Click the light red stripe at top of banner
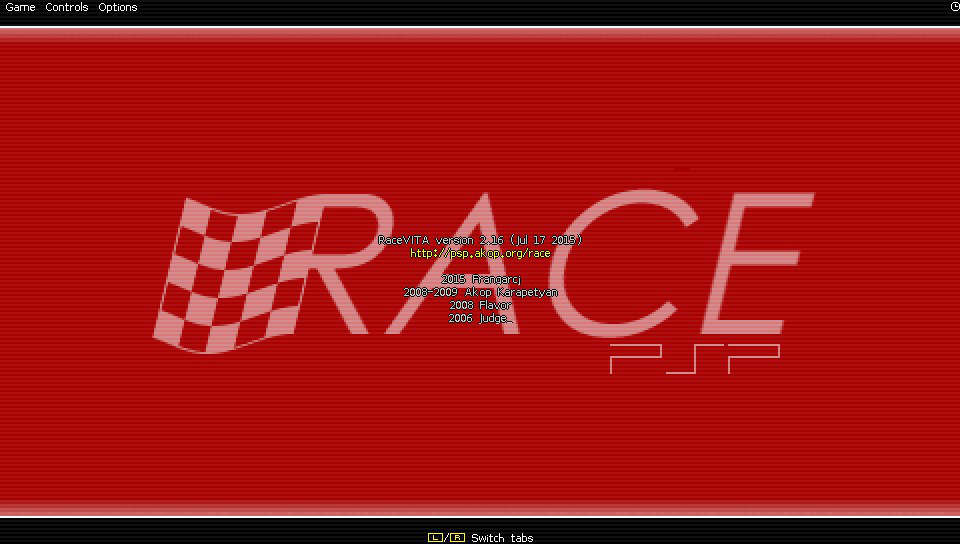Viewport: 960px width, 544px height. coord(480,33)
